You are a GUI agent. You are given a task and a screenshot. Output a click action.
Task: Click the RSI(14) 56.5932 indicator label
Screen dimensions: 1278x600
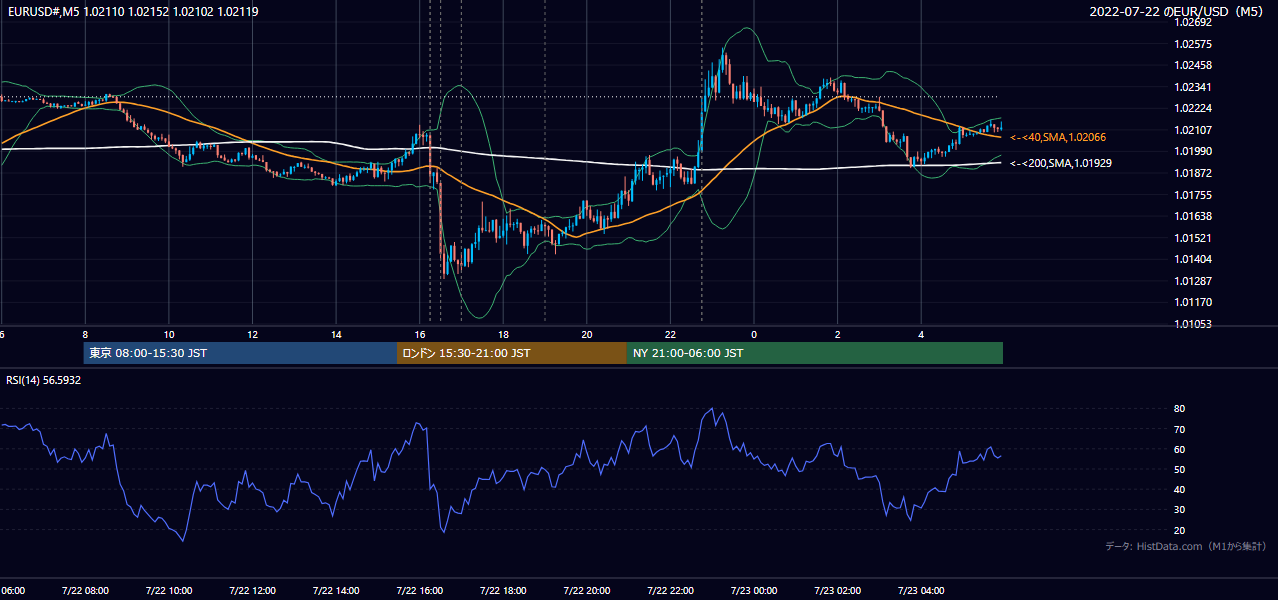pyautogui.click(x=44, y=380)
